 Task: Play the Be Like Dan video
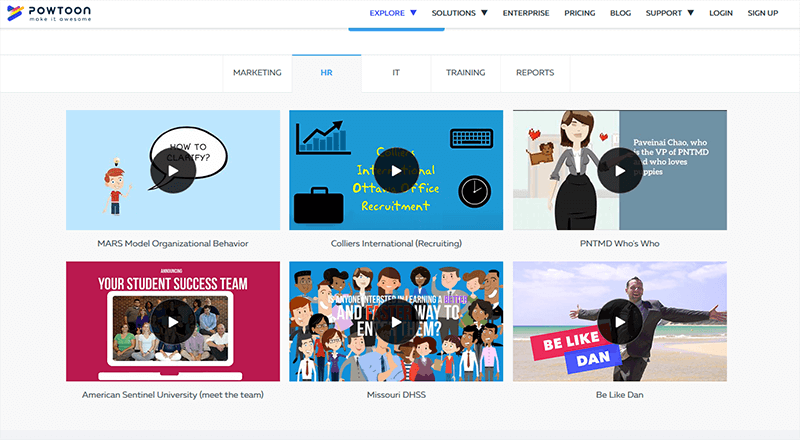620,322
